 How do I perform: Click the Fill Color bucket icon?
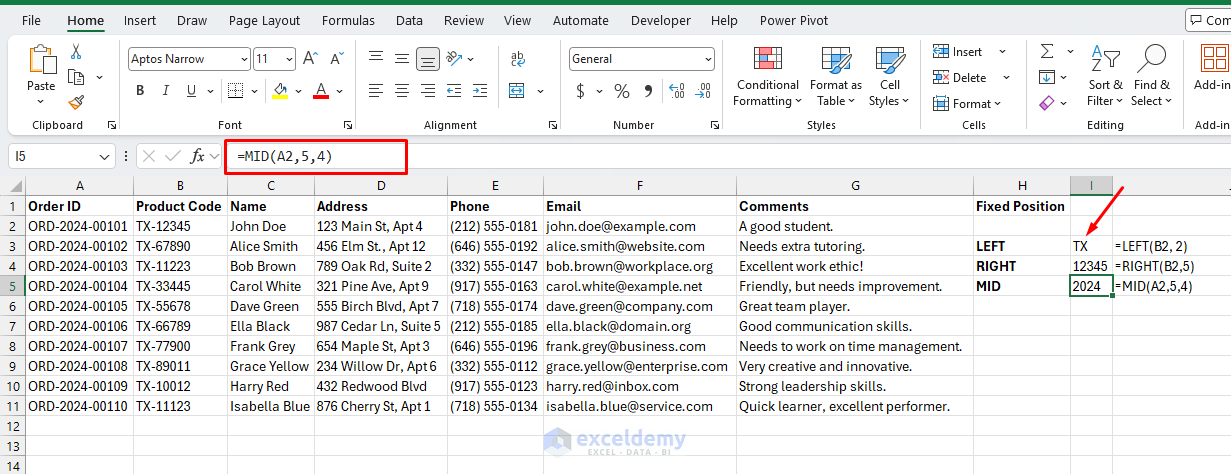280,91
